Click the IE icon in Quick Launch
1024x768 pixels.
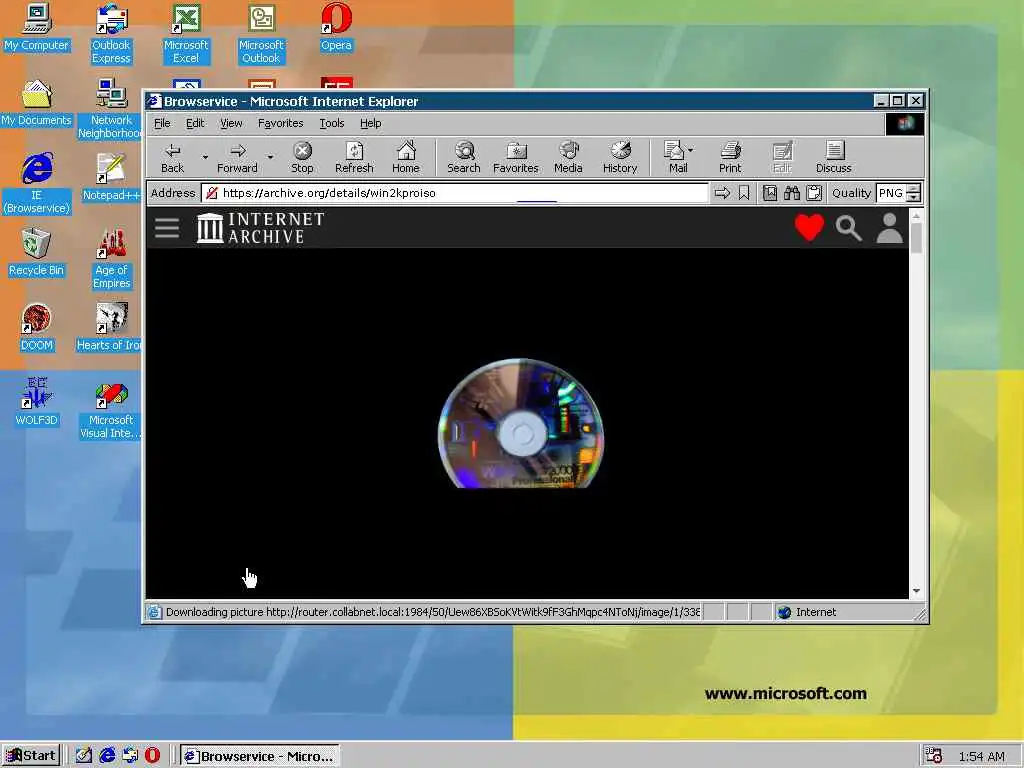coord(107,756)
